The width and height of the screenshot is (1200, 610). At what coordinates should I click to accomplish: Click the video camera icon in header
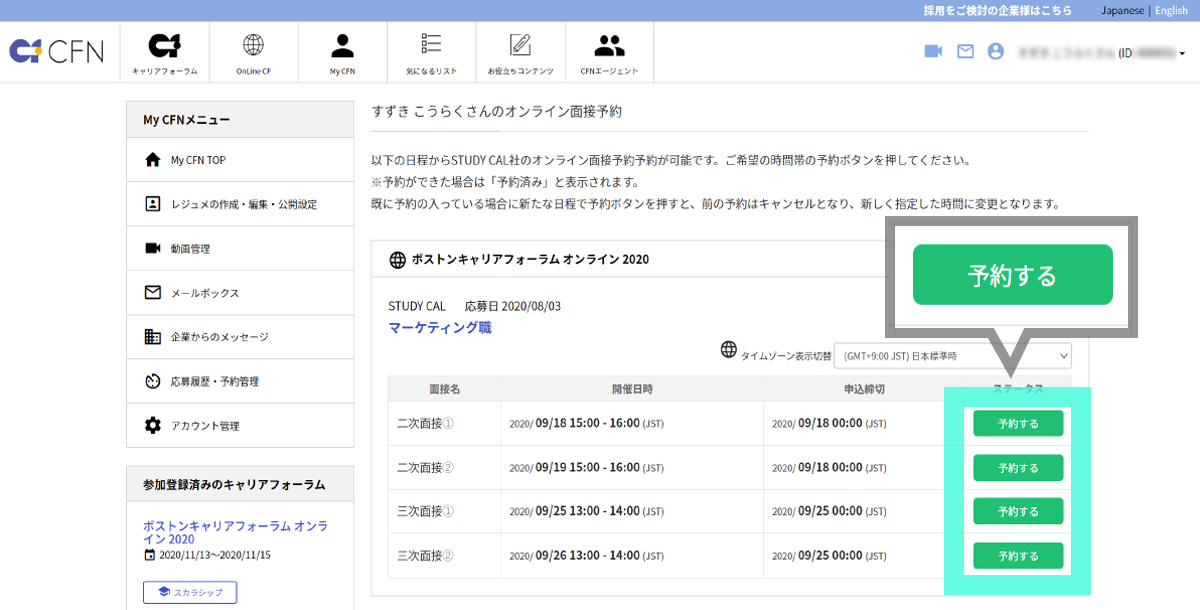[933, 51]
